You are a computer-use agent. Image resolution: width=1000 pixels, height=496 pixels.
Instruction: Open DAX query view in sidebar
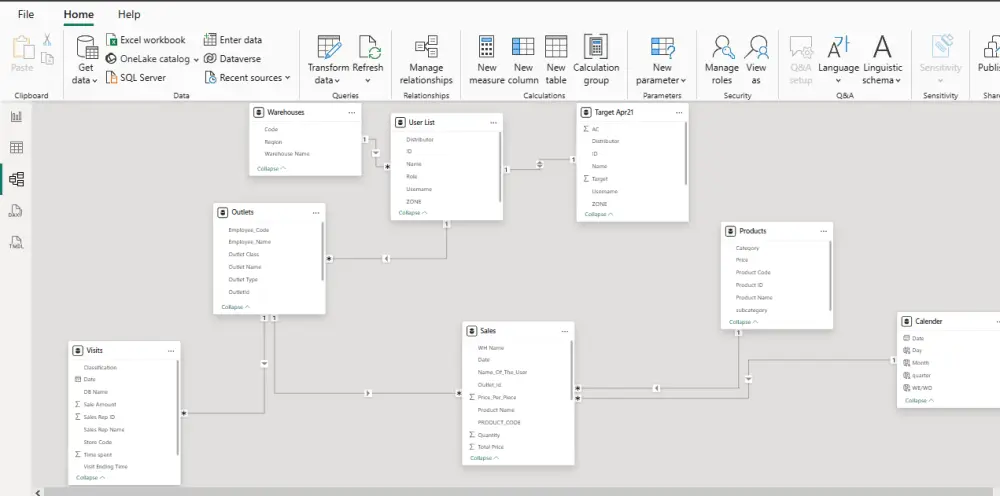click(16, 211)
